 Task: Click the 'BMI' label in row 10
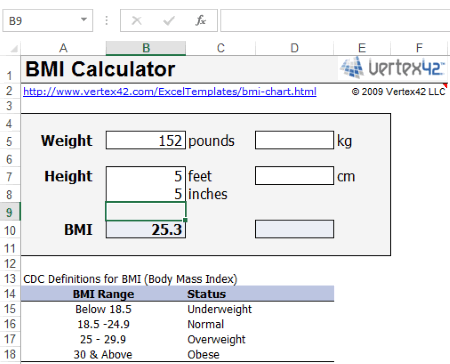point(78,230)
